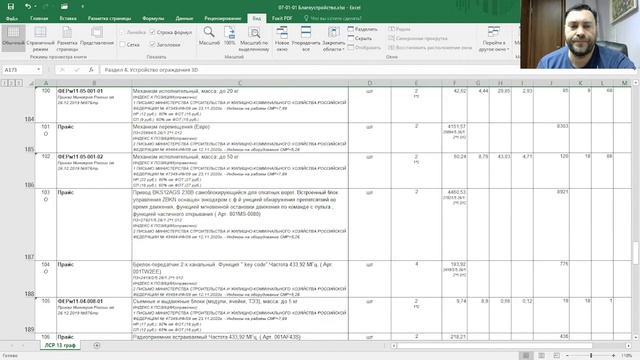Undo the last action
Screen dimensions: 640x360
click(27, 7)
